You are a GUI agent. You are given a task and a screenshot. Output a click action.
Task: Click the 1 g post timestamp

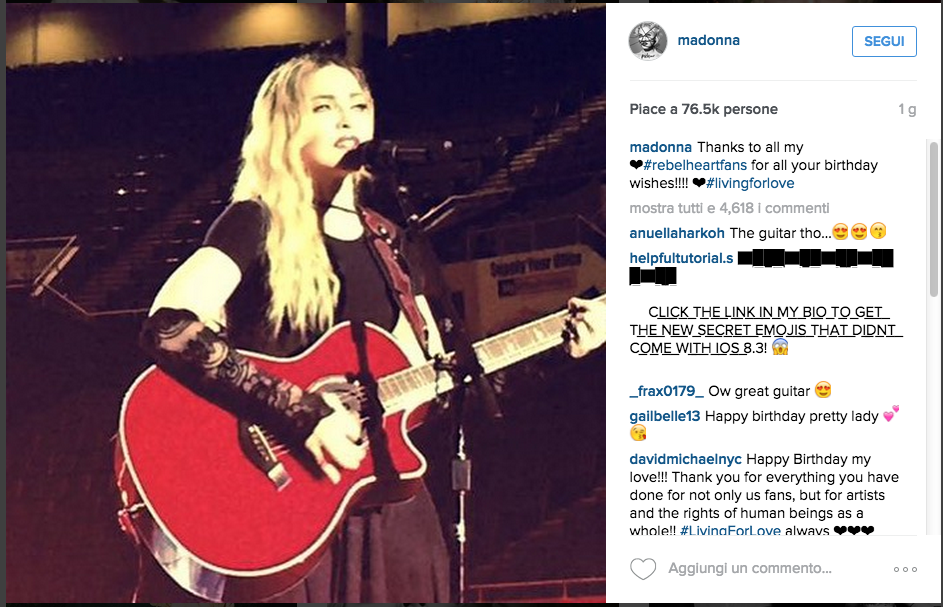point(907,109)
